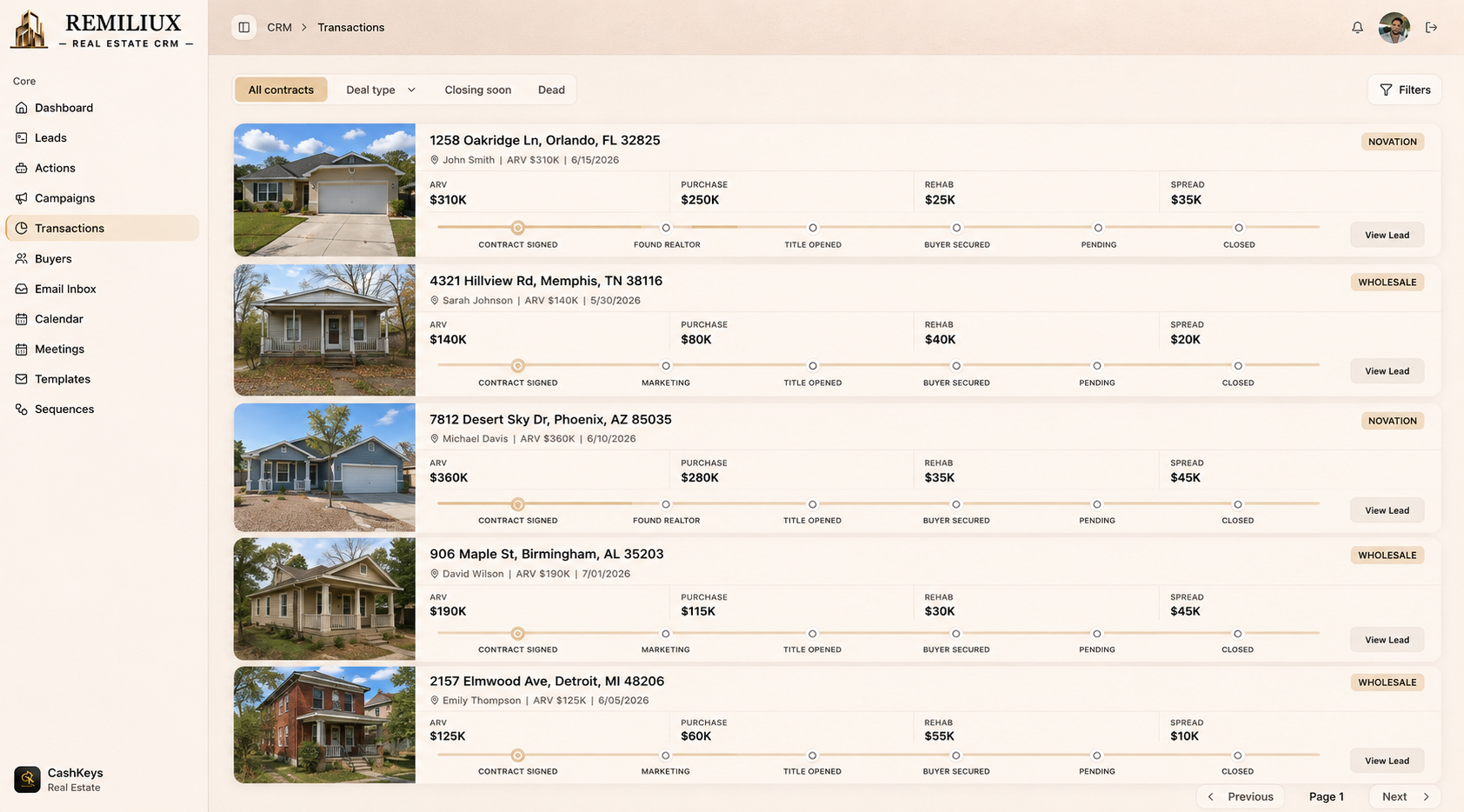Click Page 1 indicator

tap(1327, 796)
